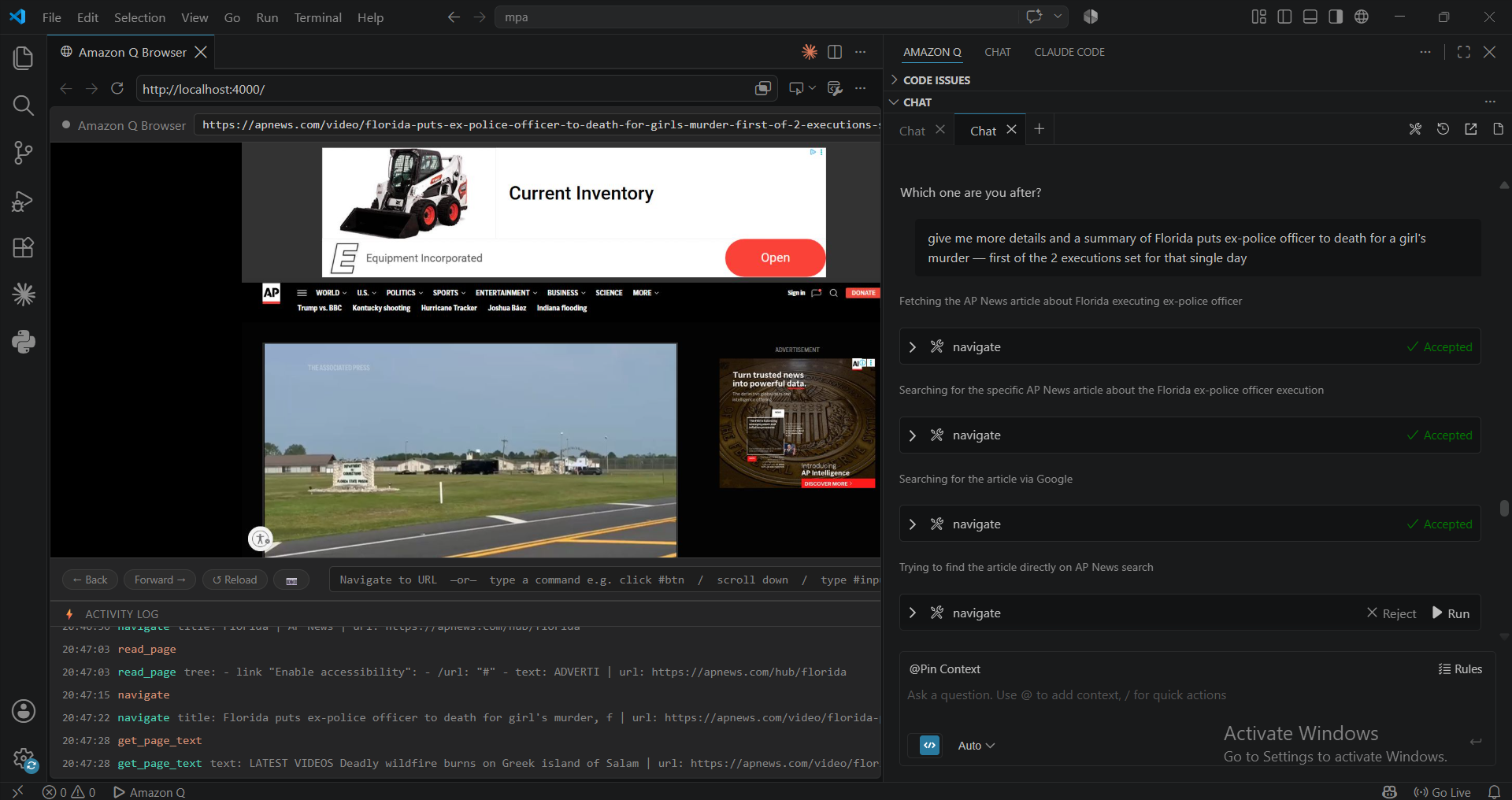Image resolution: width=1512 pixels, height=800 pixels.
Task: Expand the first accepted navigate step
Action: 913,347
